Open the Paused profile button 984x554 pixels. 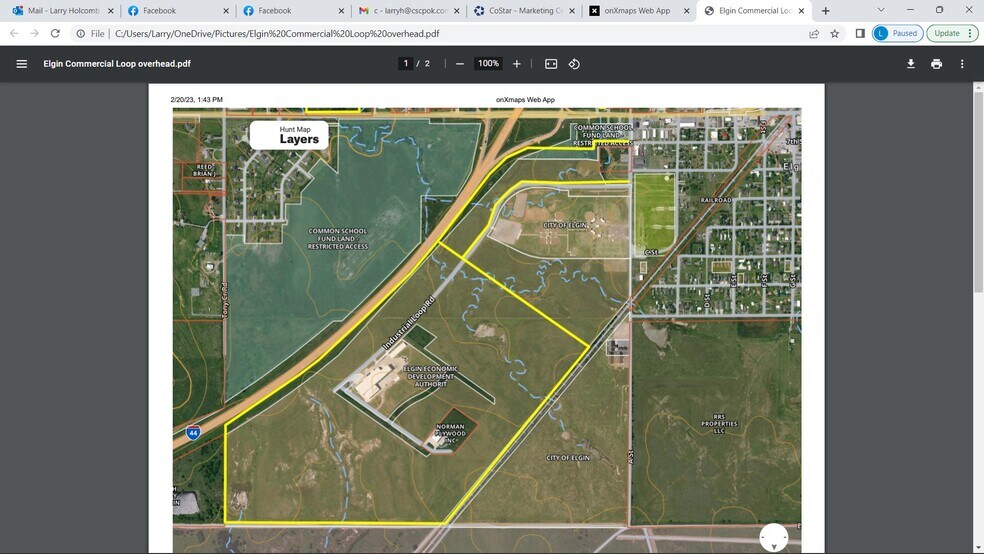tap(897, 33)
